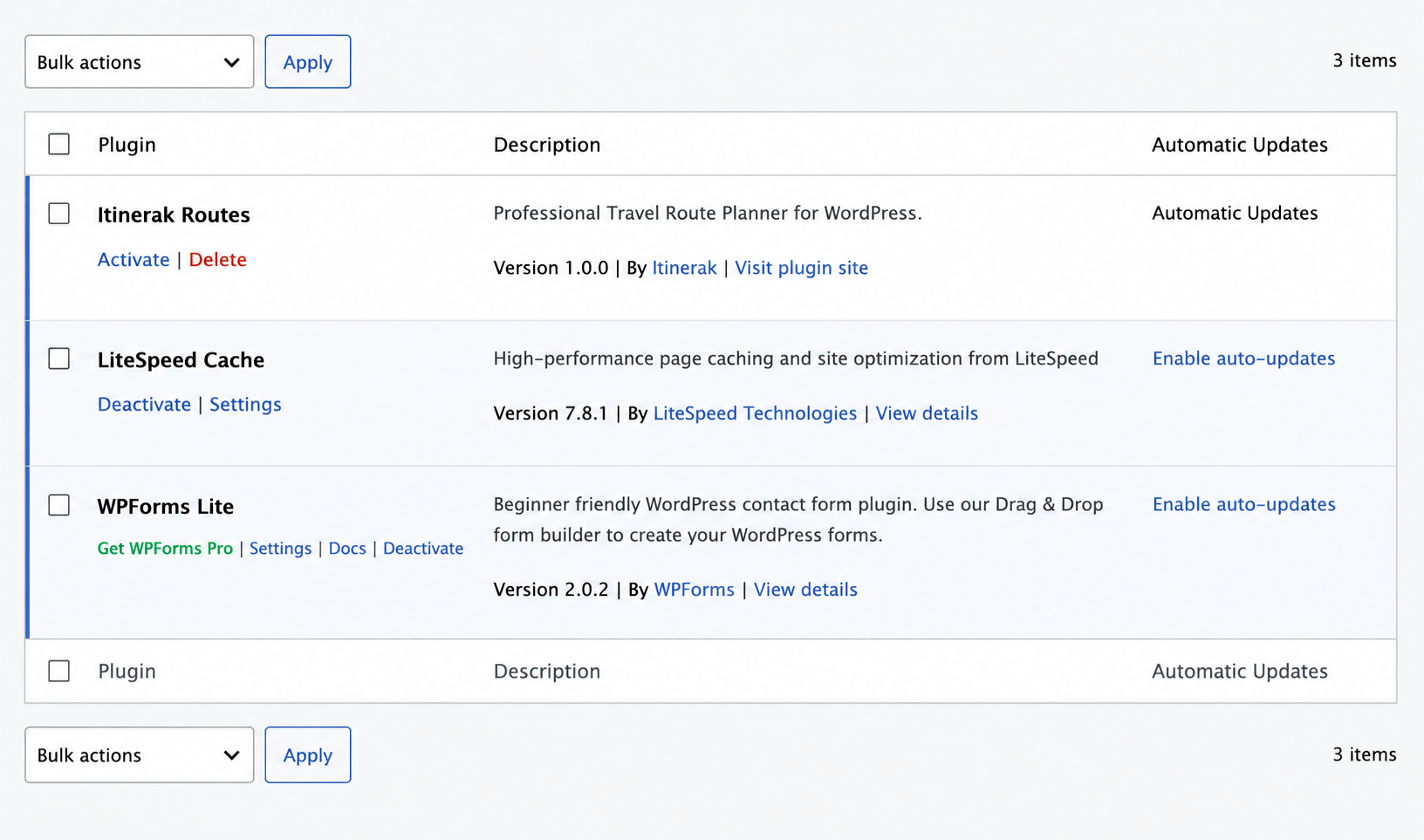
Task: Click the footer Automatic Updates column label
Action: (x=1240, y=672)
